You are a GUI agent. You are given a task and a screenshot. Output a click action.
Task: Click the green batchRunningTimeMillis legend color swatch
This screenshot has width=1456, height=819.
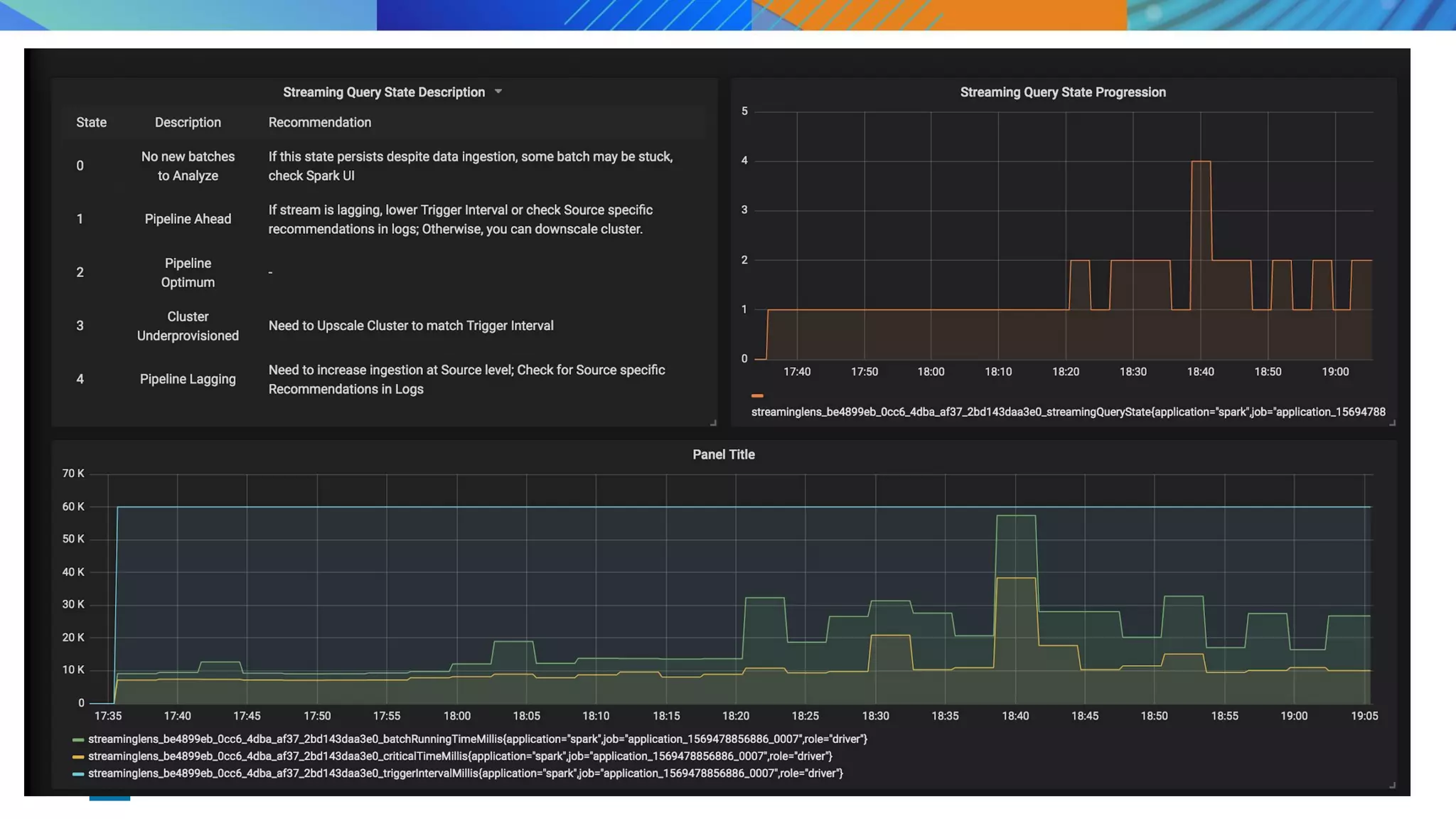click(x=78, y=740)
